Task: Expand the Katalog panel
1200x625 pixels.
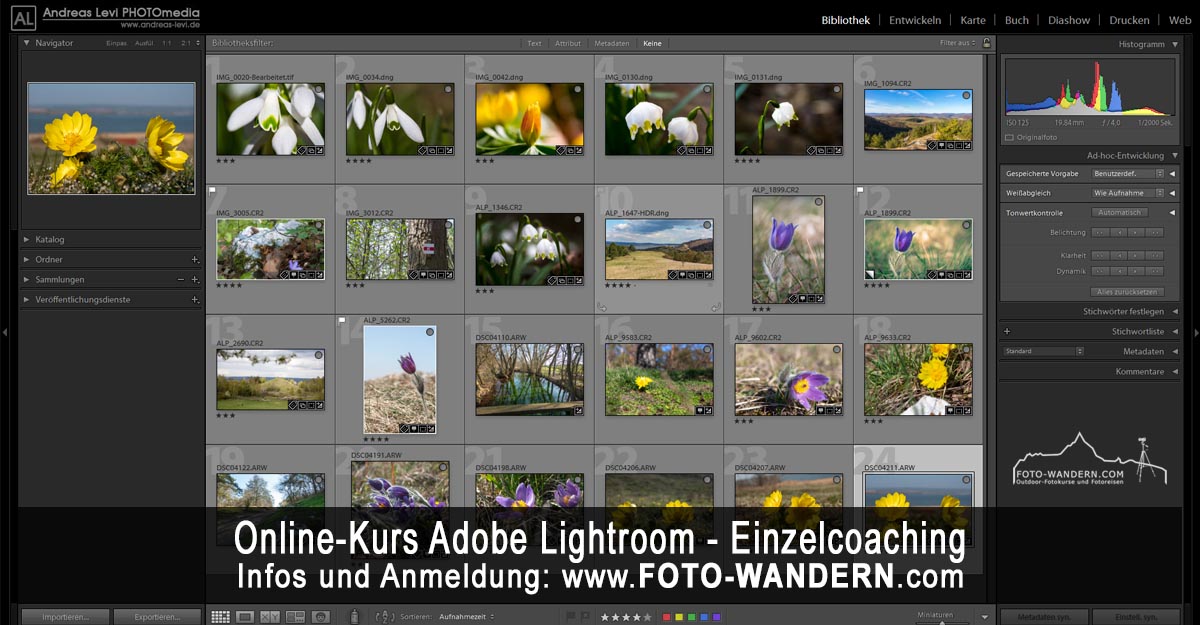Action: point(26,240)
